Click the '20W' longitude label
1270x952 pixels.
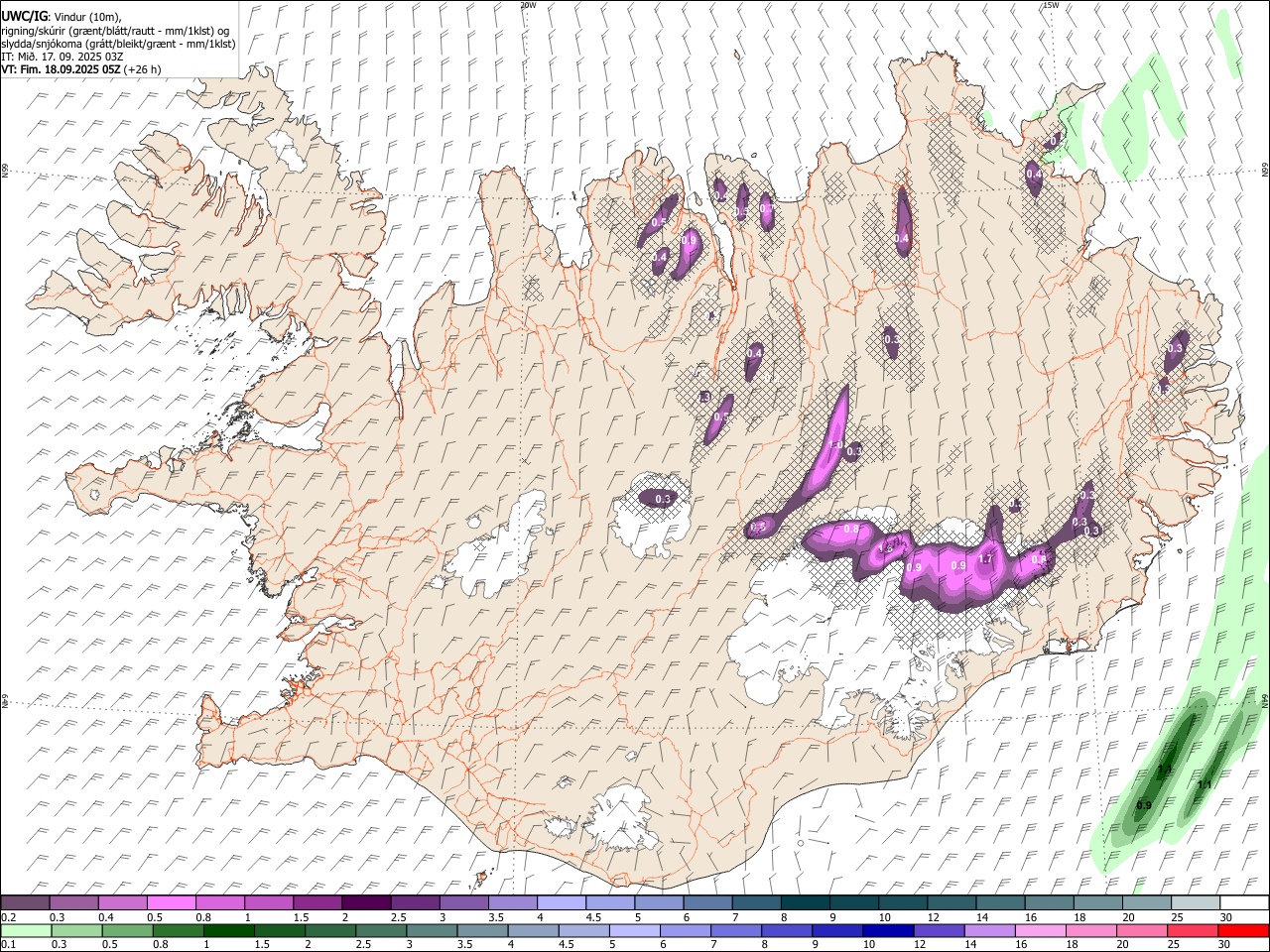529,5
